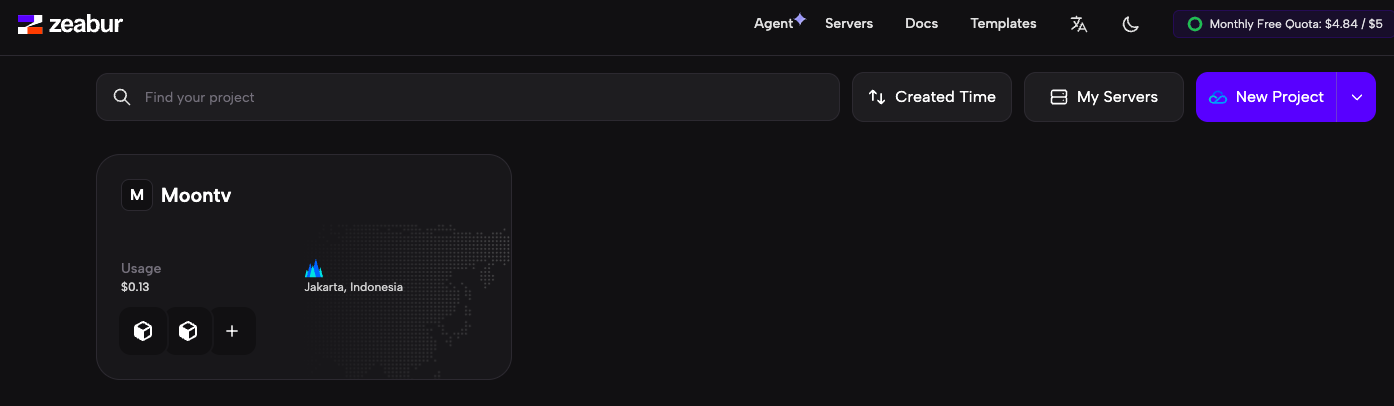
Task: Click the blue Jakarta region icon
Action: (x=314, y=269)
